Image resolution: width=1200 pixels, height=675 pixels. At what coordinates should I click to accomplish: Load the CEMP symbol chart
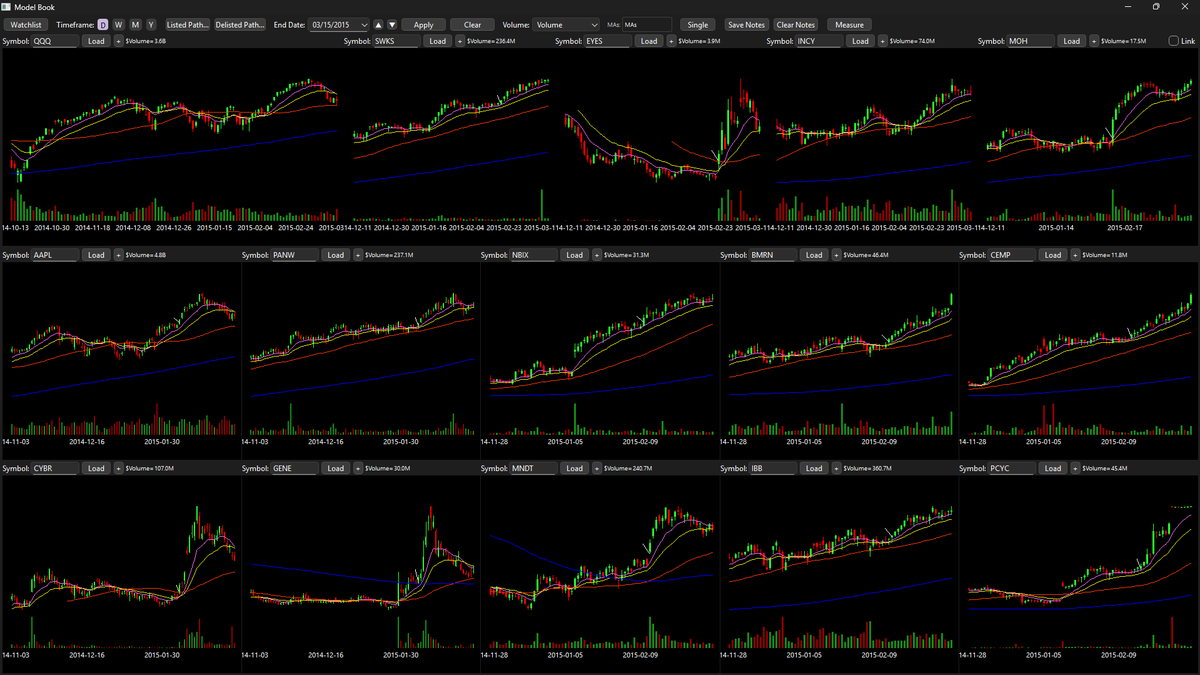pyautogui.click(x=1053, y=255)
